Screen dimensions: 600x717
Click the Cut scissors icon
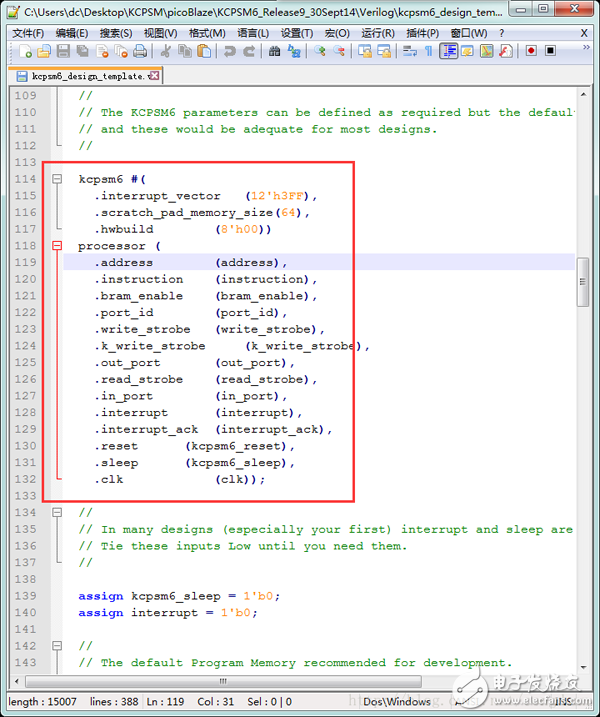[166, 51]
